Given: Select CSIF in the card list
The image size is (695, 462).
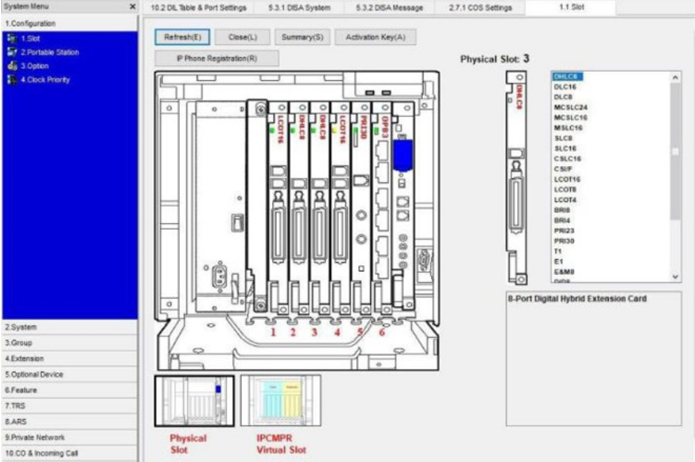Looking at the screenshot, I should click(563, 169).
